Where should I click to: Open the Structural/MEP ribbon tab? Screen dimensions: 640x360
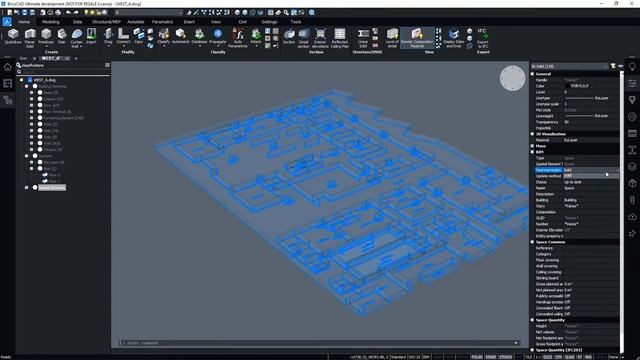[x=106, y=22]
